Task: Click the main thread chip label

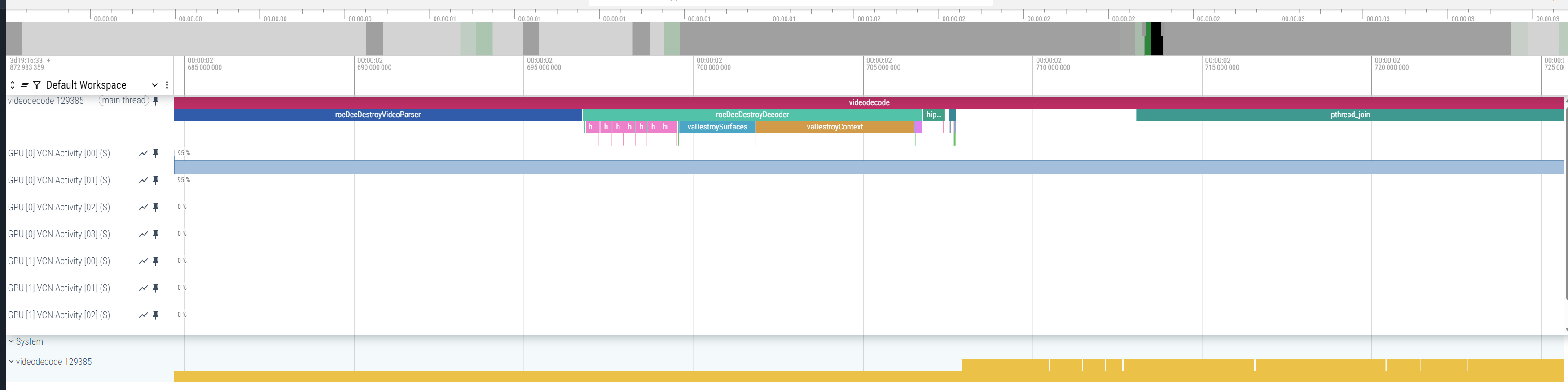Action: tap(123, 101)
